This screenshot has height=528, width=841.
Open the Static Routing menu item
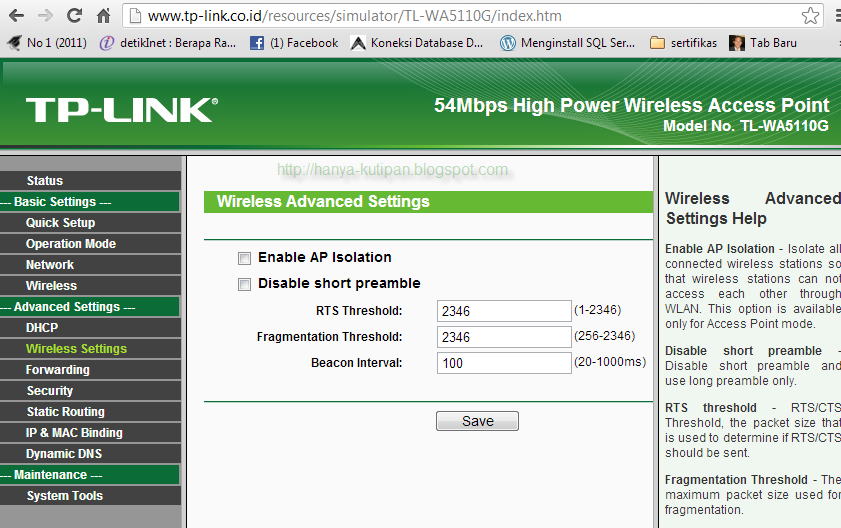[x=90, y=412]
